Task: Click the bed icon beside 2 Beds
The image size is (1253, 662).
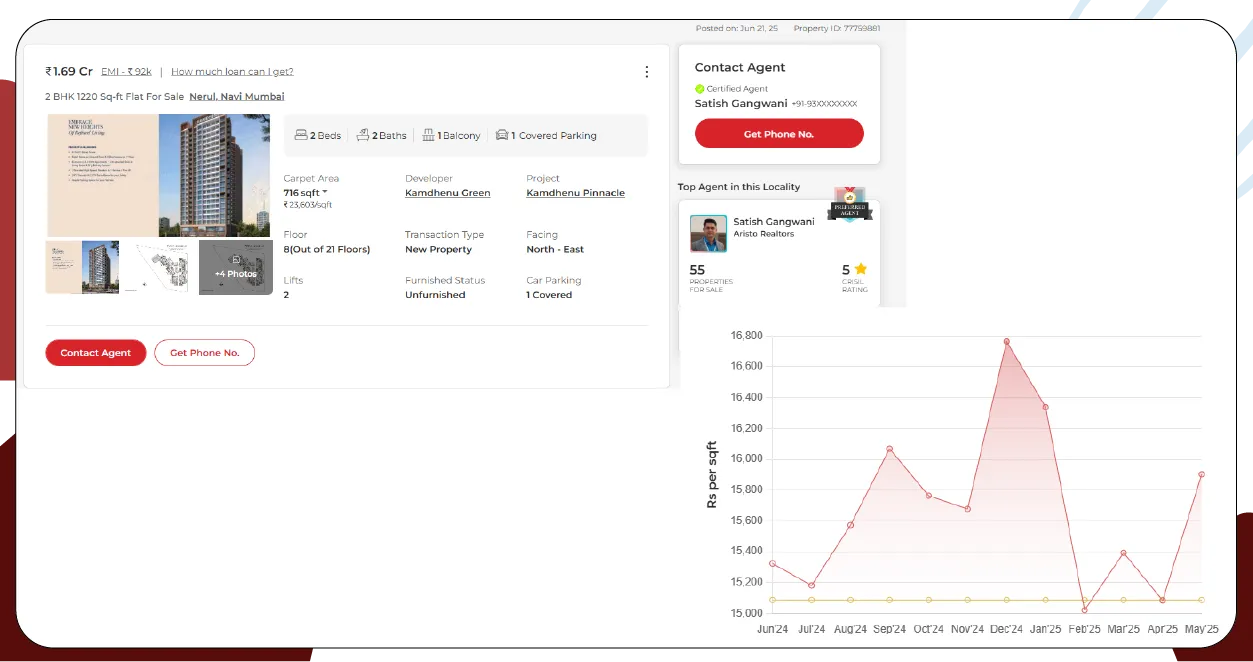Action: coord(301,135)
